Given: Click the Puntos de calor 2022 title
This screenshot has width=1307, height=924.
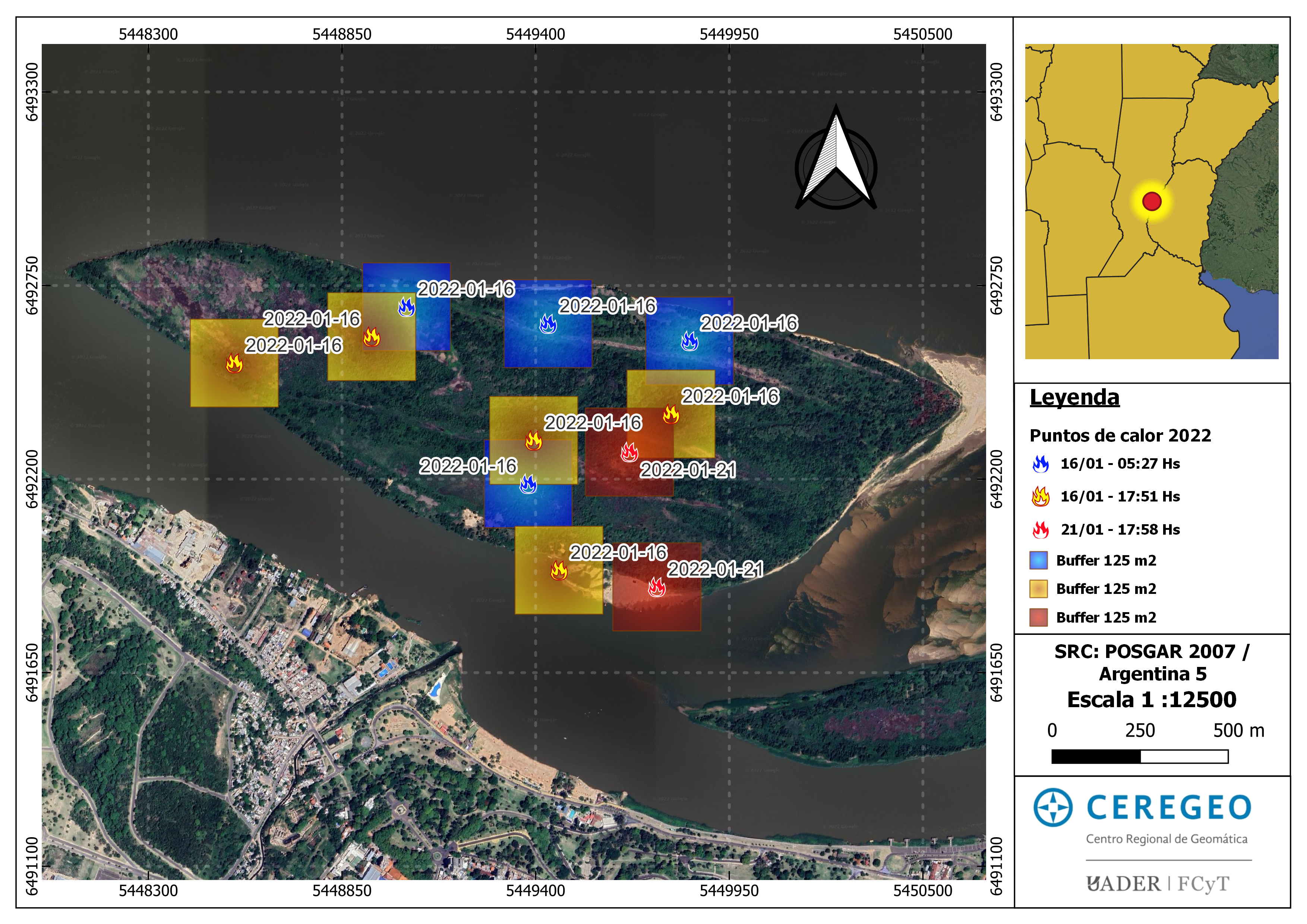Looking at the screenshot, I should pos(1120,435).
